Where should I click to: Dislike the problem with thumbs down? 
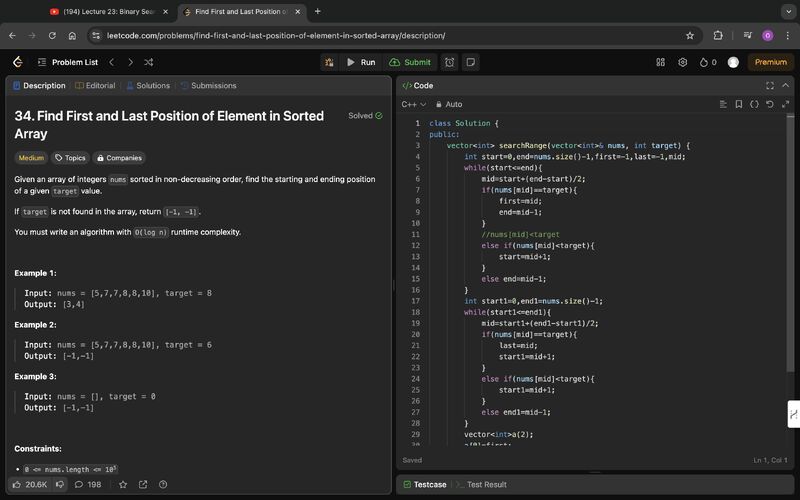pos(60,485)
